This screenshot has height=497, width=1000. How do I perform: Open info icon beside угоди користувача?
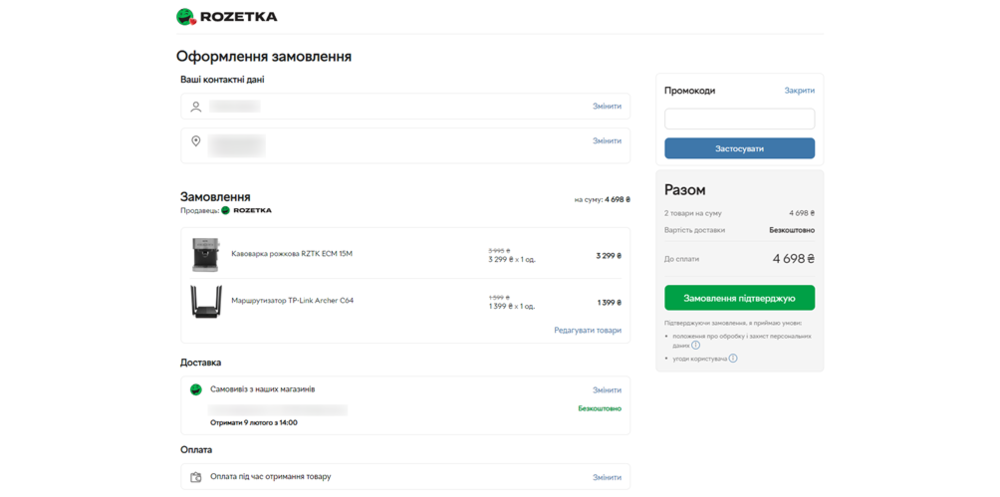pyautogui.click(x=733, y=358)
